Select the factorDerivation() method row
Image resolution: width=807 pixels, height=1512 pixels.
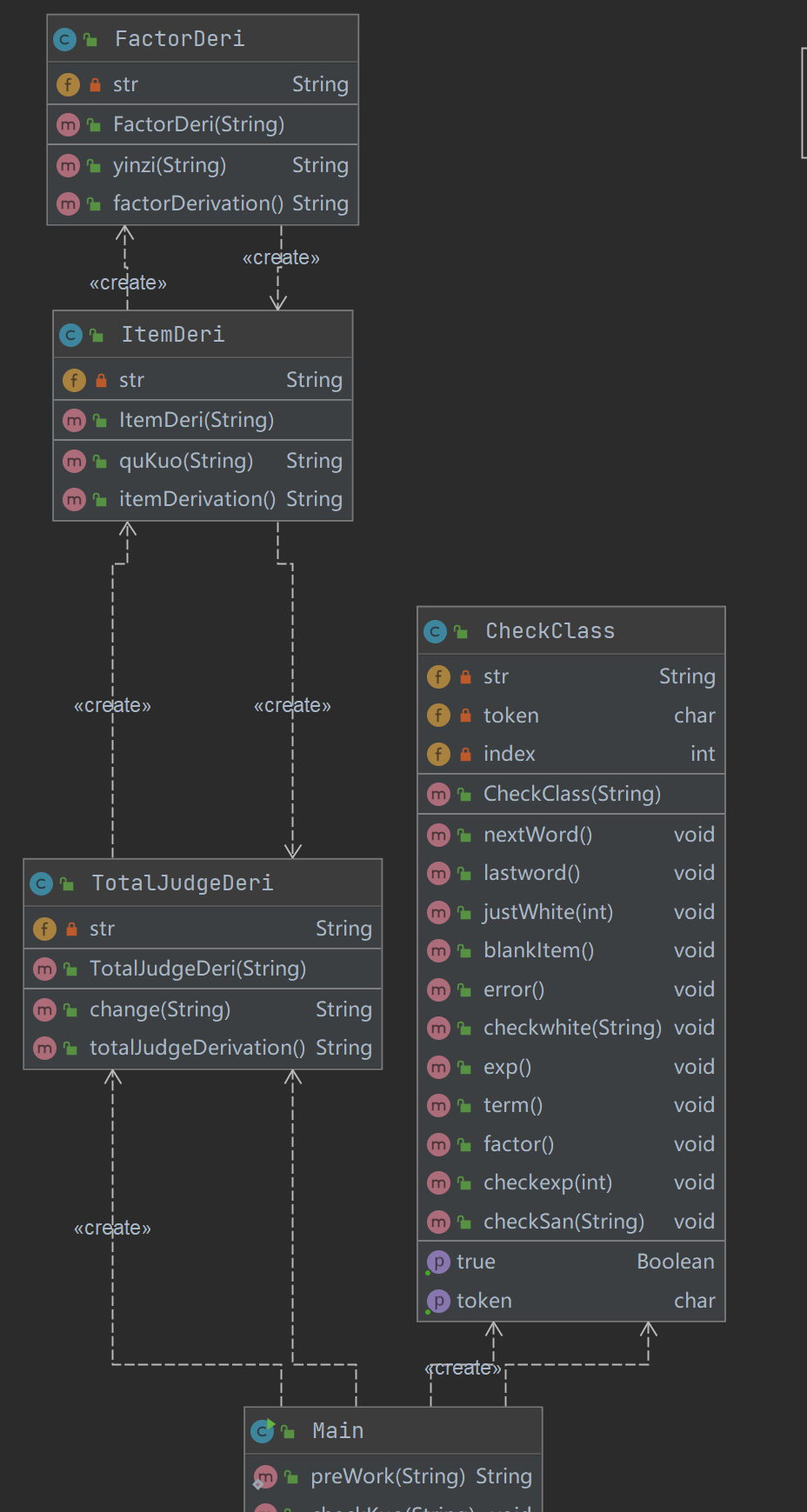tap(198, 203)
